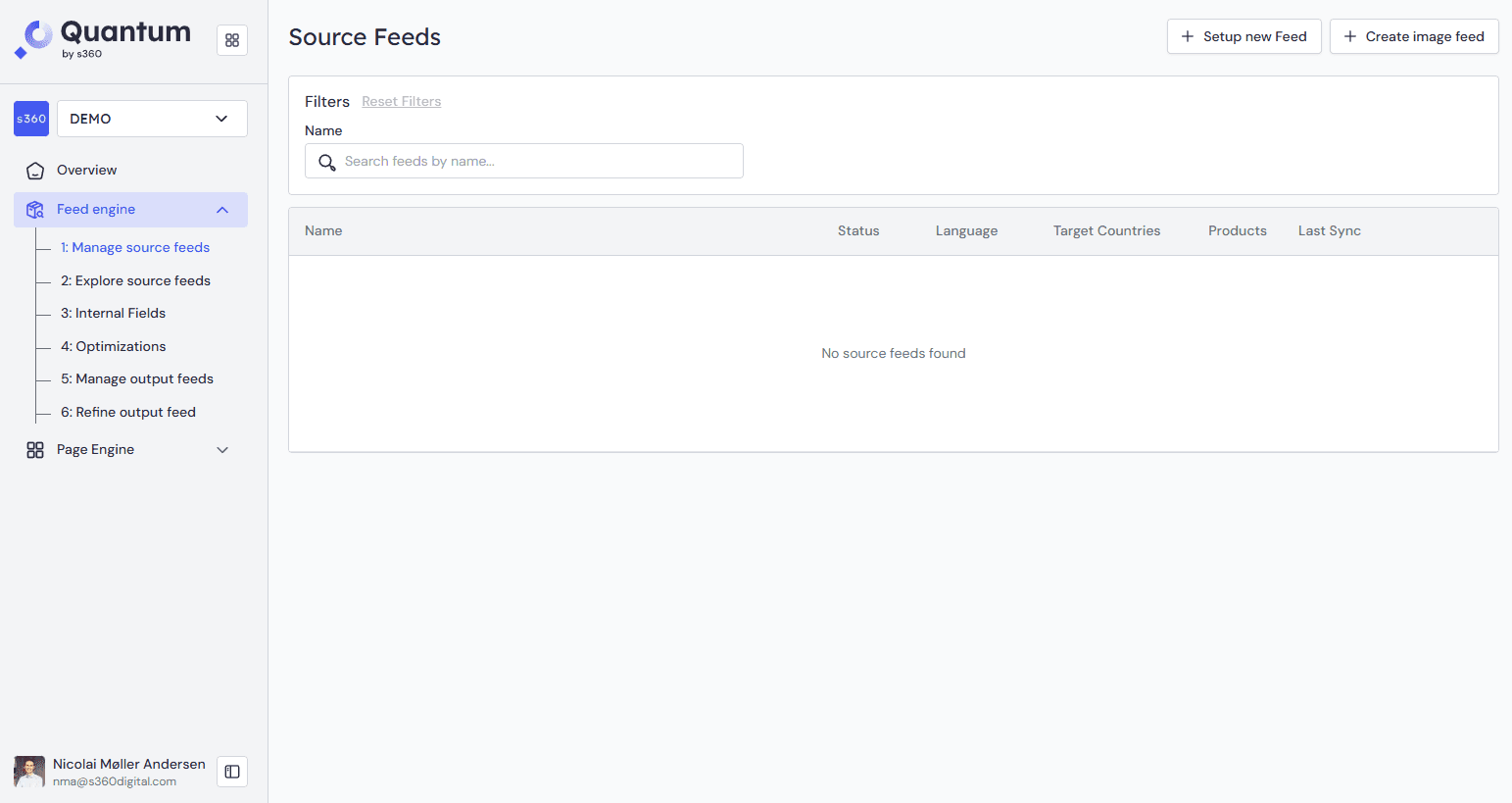This screenshot has height=803, width=1512.
Task: Click the Reset Filters link
Action: [401, 101]
